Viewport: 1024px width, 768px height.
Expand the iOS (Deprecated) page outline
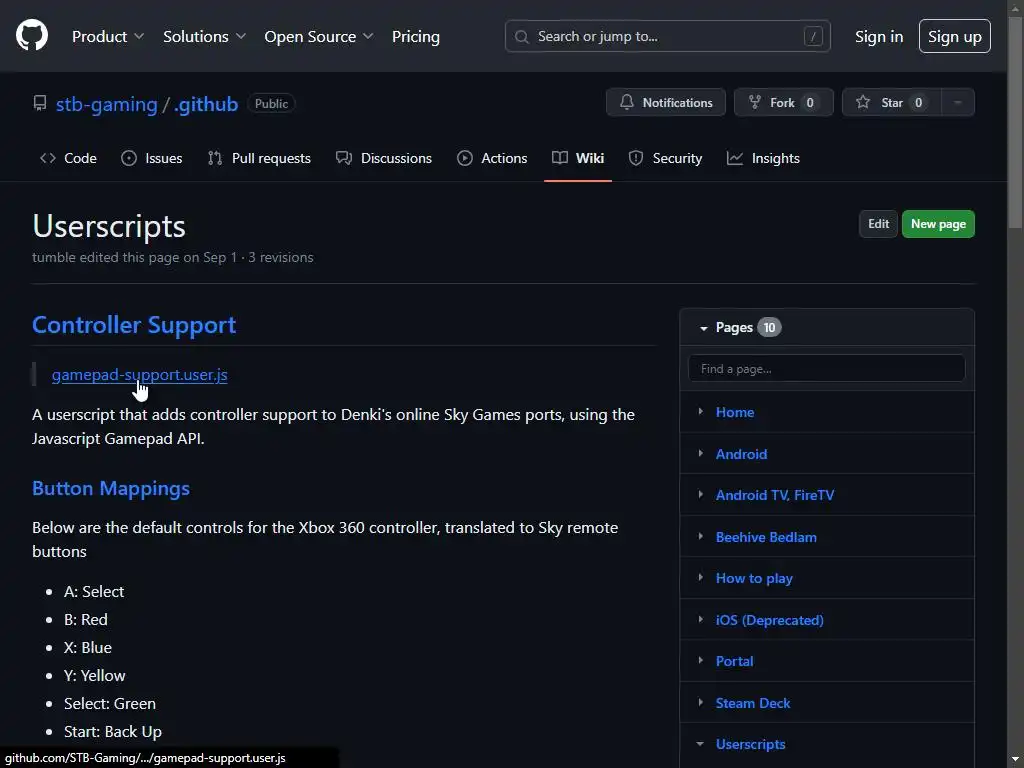point(700,619)
